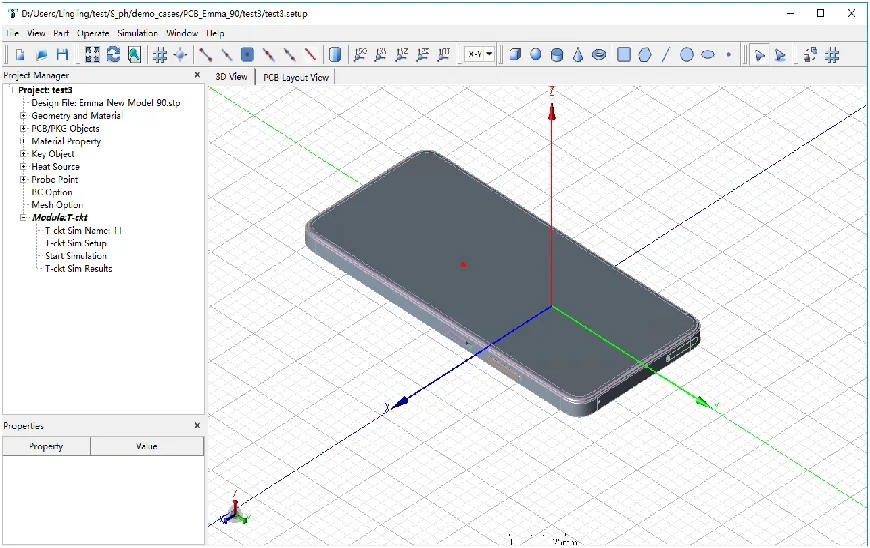This screenshot has width=870, height=548.
Task: Click the circular arrows refresh icon
Action: (x=113, y=55)
